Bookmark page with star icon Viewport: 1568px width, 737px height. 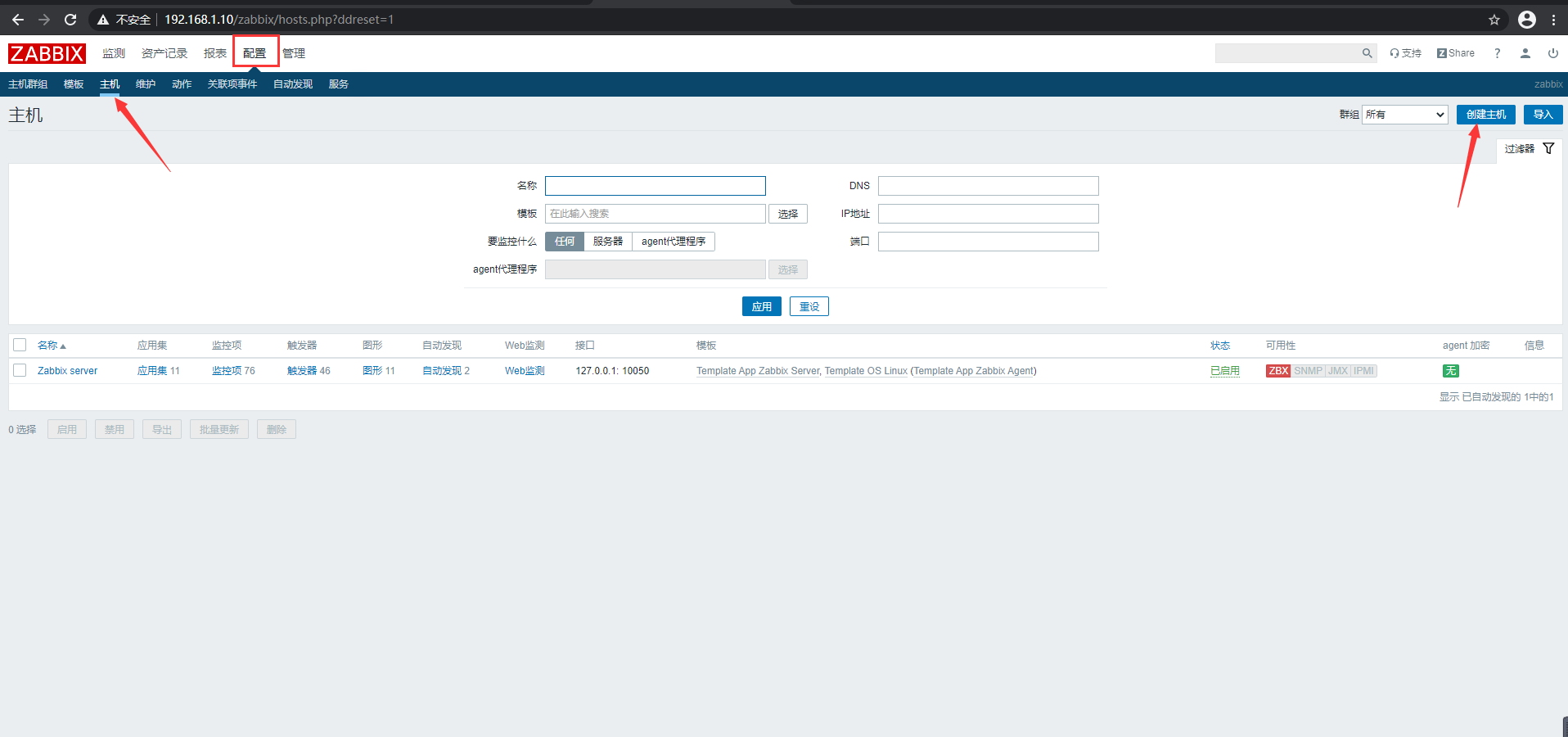click(1494, 20)
